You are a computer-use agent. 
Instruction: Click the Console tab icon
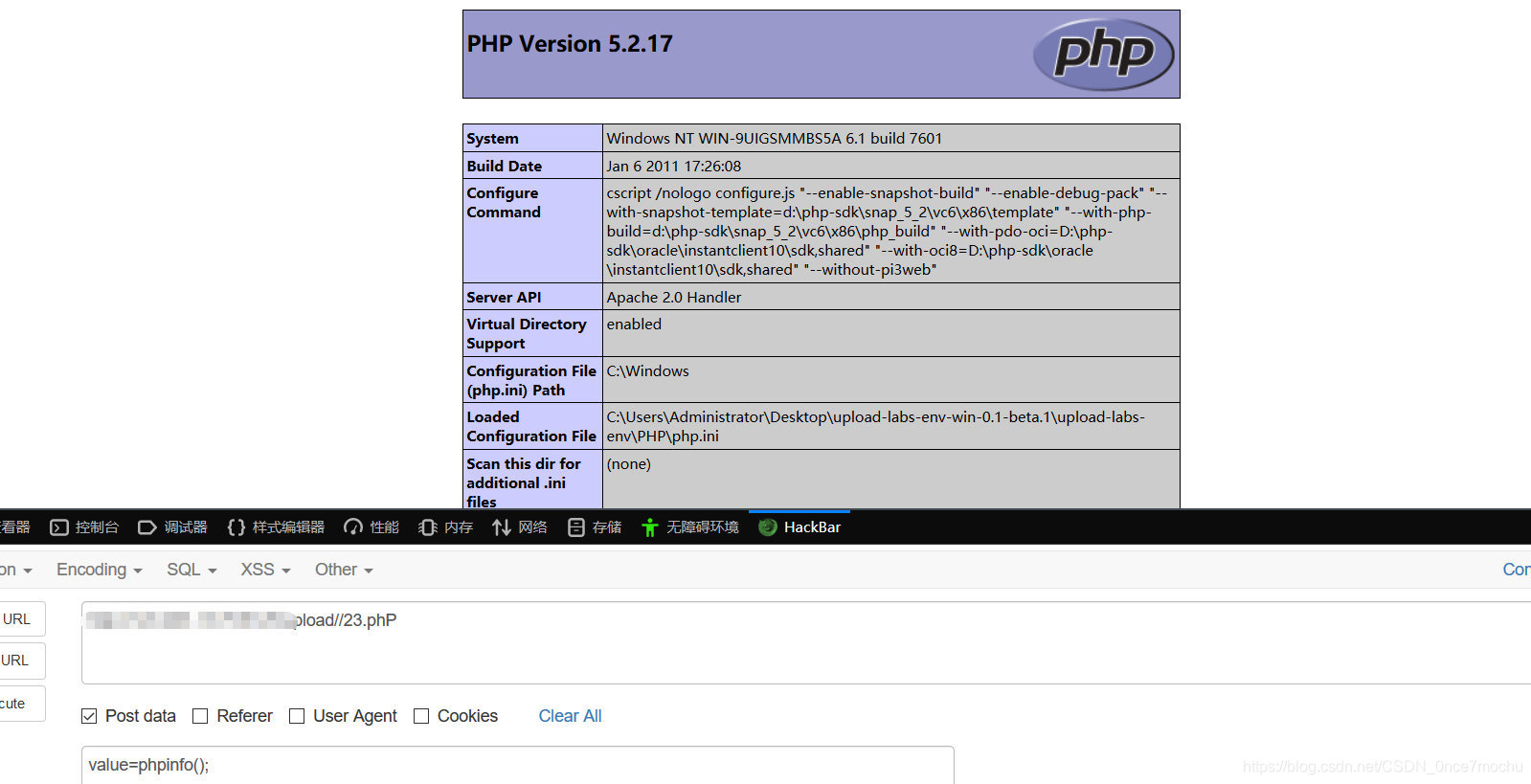[x=59, y=527]
